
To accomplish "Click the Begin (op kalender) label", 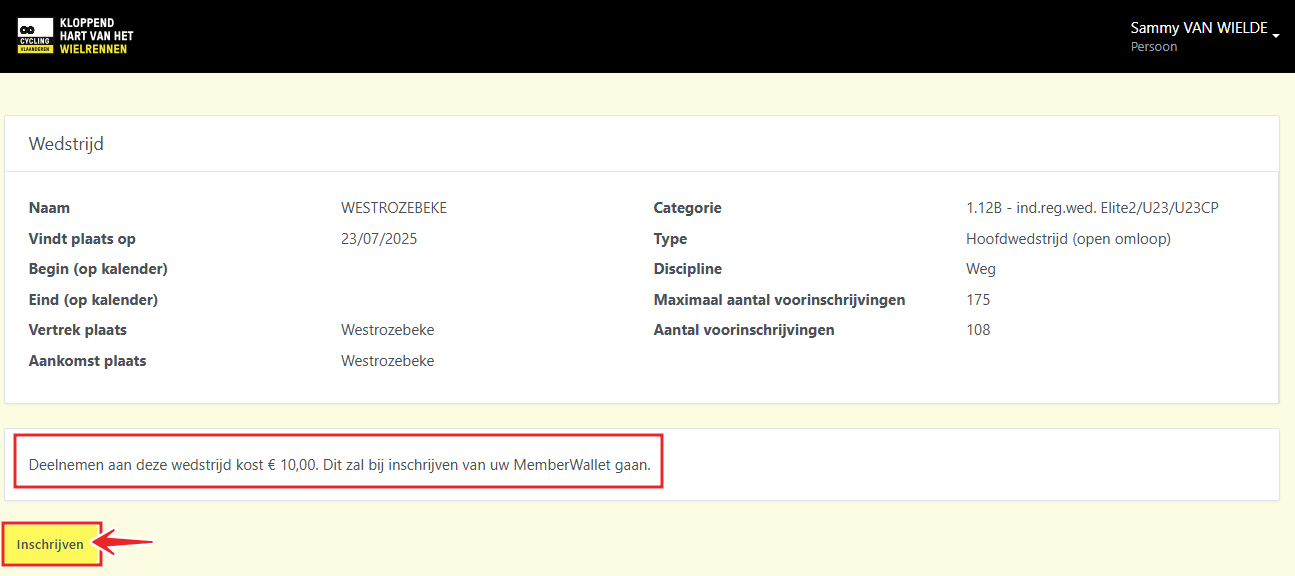I will pos(98,269).
